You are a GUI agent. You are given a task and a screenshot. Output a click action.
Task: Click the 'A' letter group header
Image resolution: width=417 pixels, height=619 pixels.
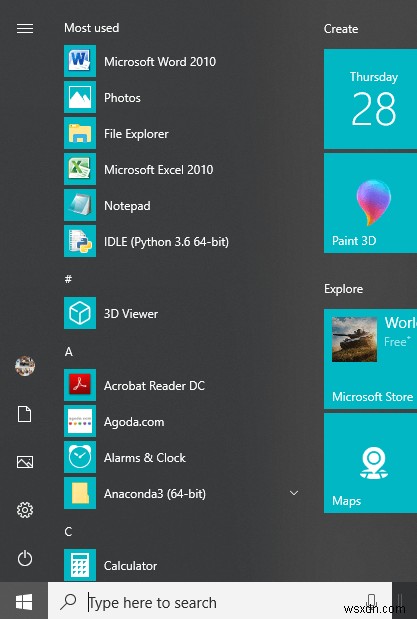[69, 351]
